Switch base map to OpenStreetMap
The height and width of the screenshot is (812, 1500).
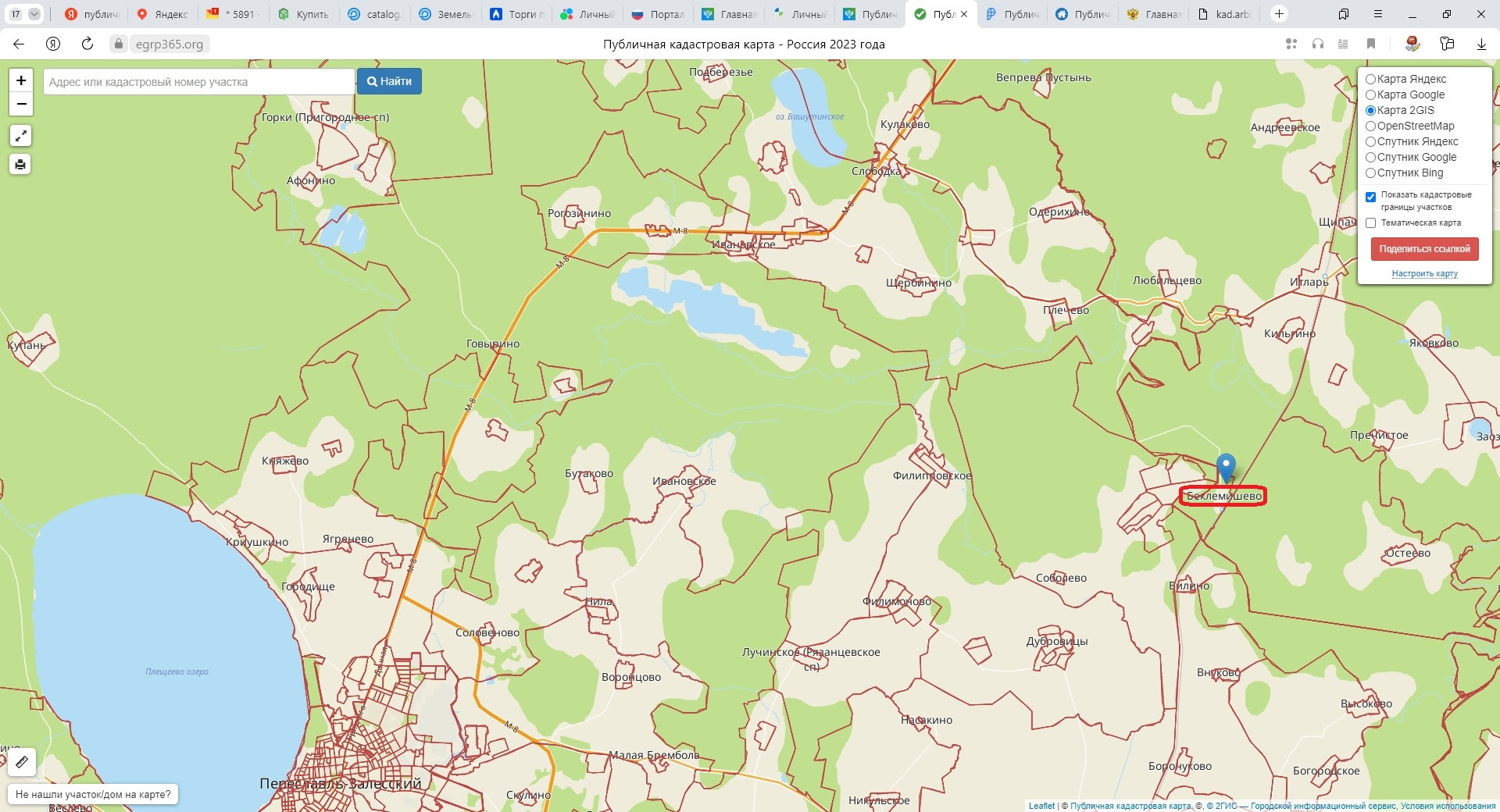tap(1370, 126)
